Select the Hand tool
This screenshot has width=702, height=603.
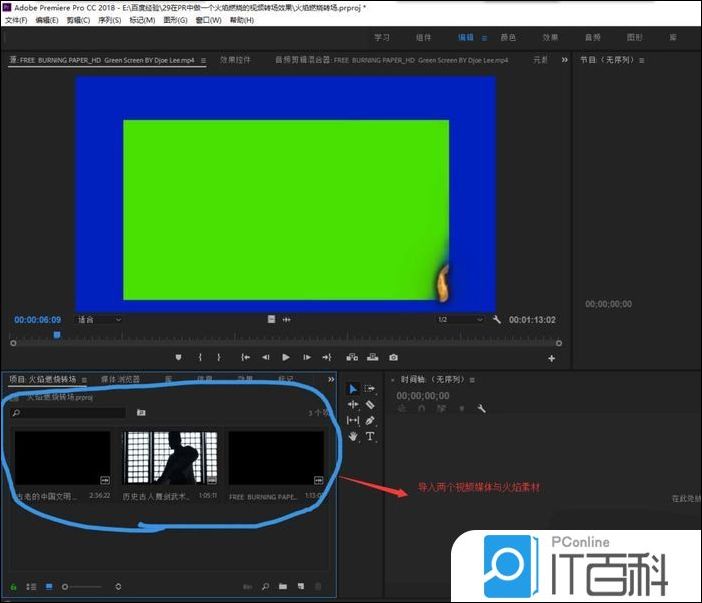tap(353, 436)
